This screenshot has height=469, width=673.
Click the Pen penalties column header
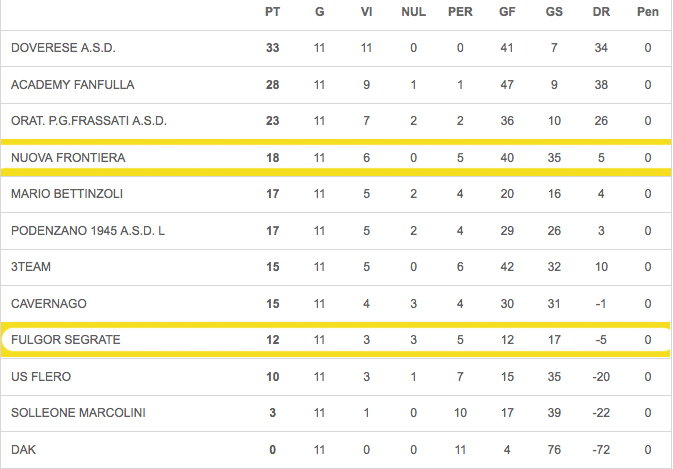tap(648, 12)
